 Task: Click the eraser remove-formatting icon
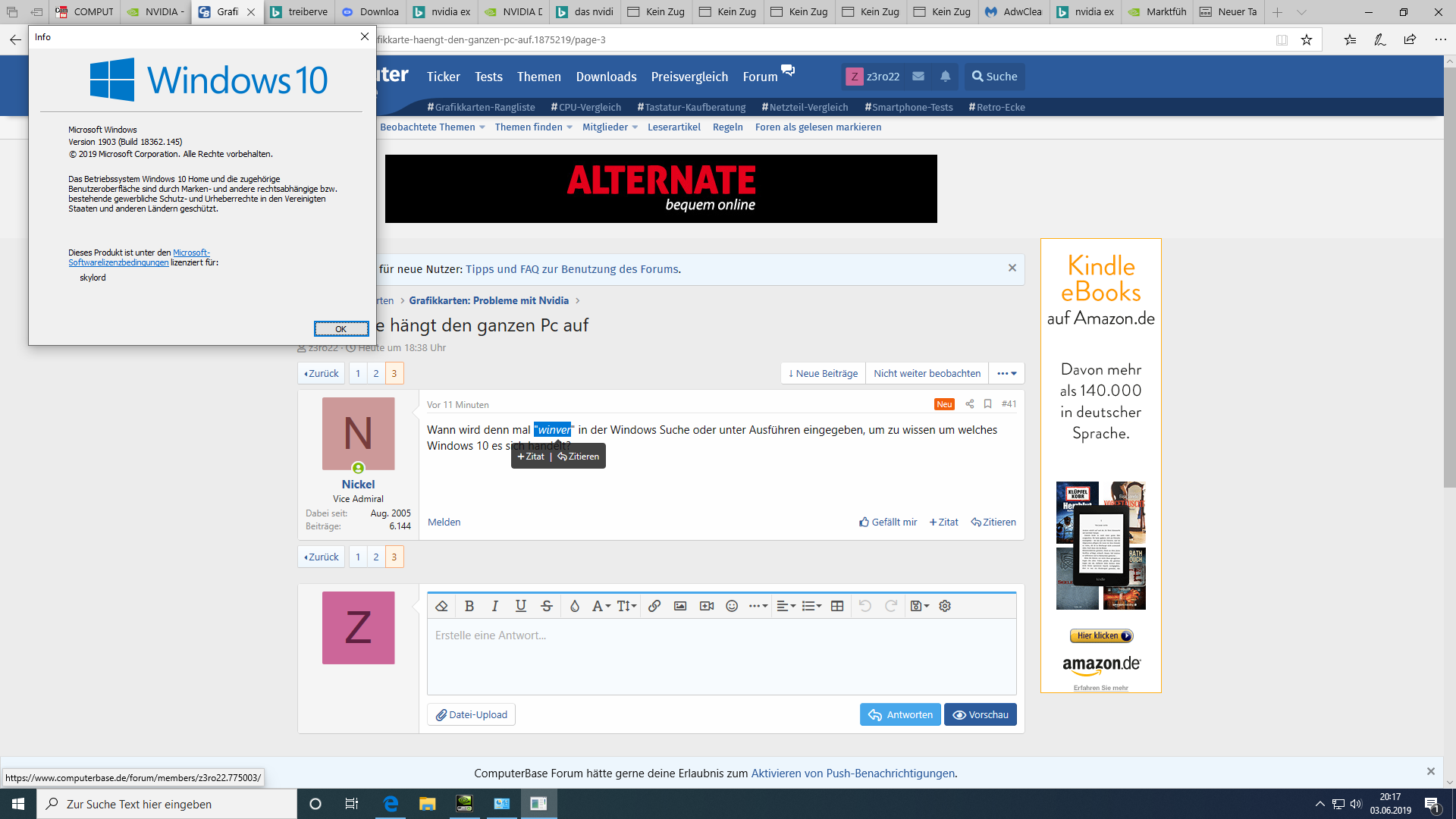441,606
